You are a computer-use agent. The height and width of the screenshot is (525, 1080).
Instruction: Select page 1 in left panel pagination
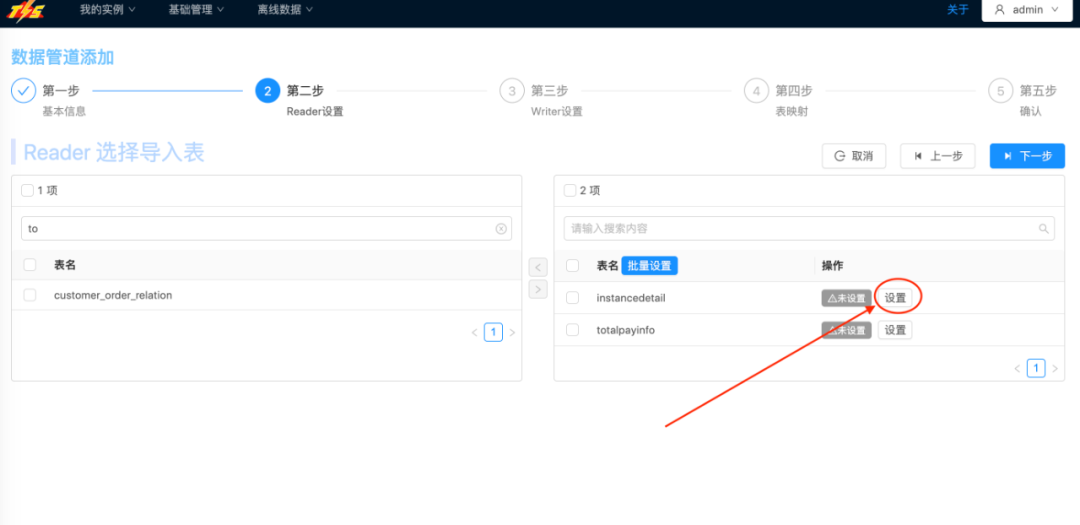493,333
